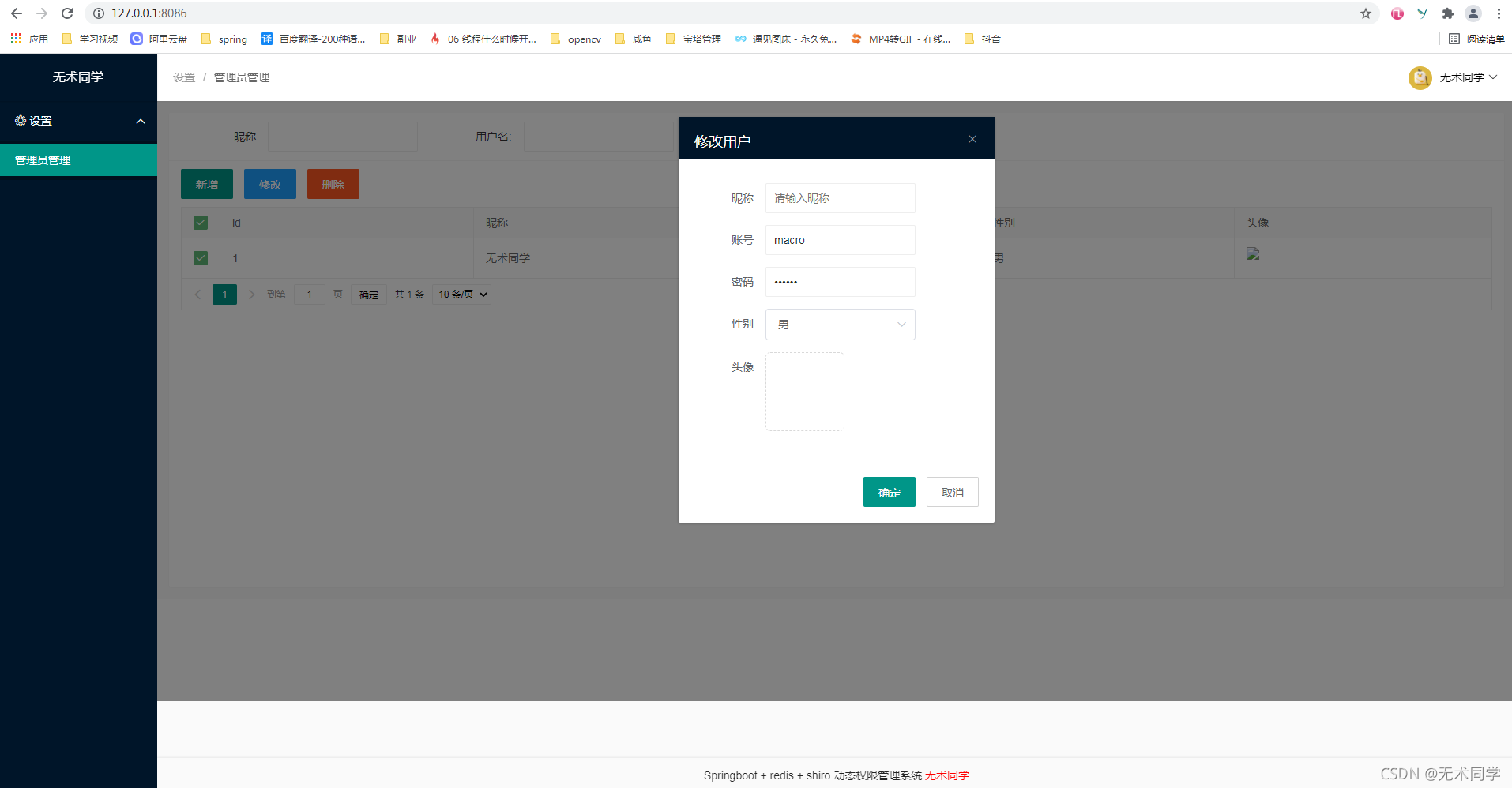This screenshot has width=1512, height=788.
Task: Click the 确定 button in the dialog
Action: [890, 492]
